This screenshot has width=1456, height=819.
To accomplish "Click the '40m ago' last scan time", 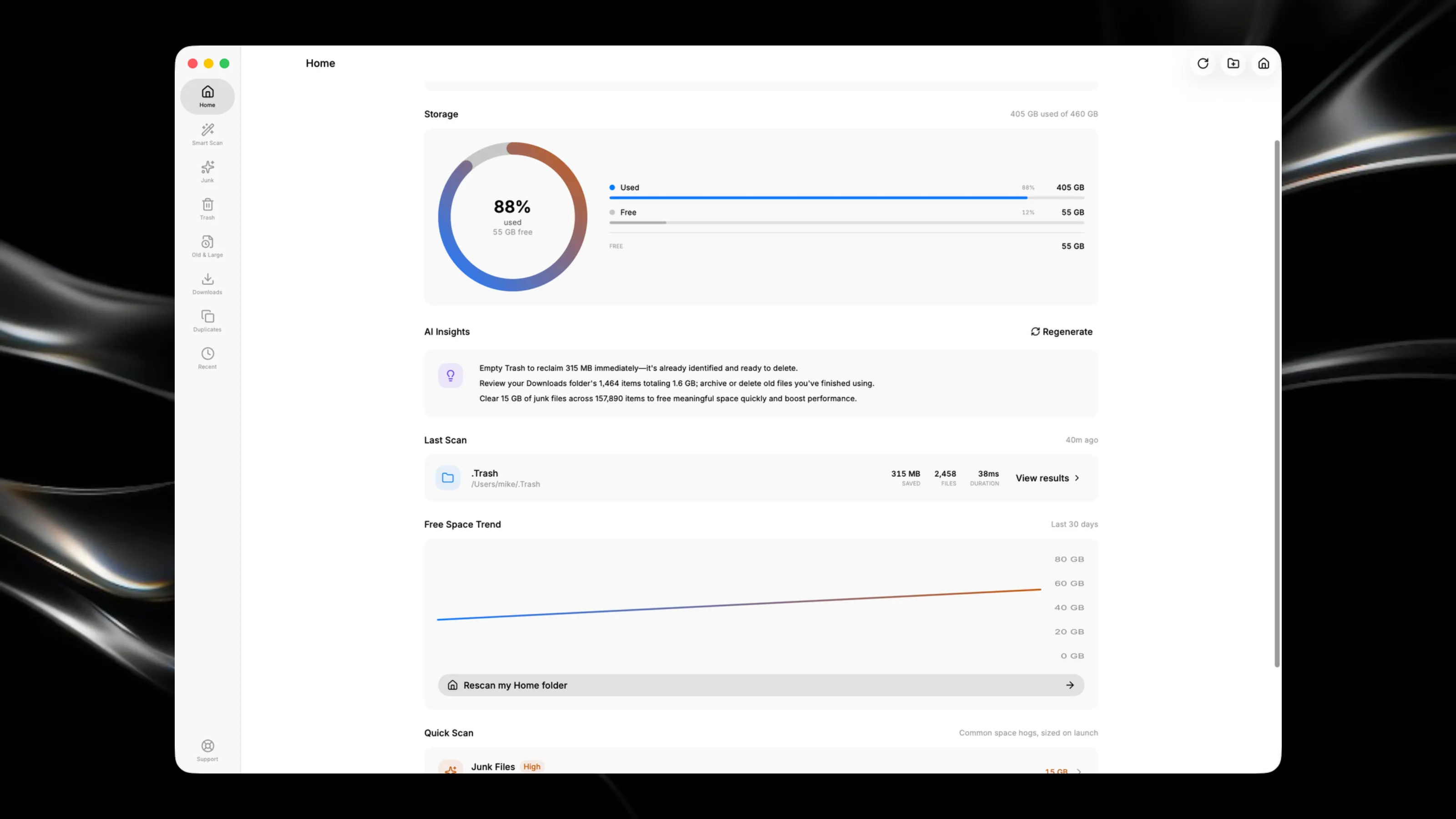I will [x=1081, y=440].
